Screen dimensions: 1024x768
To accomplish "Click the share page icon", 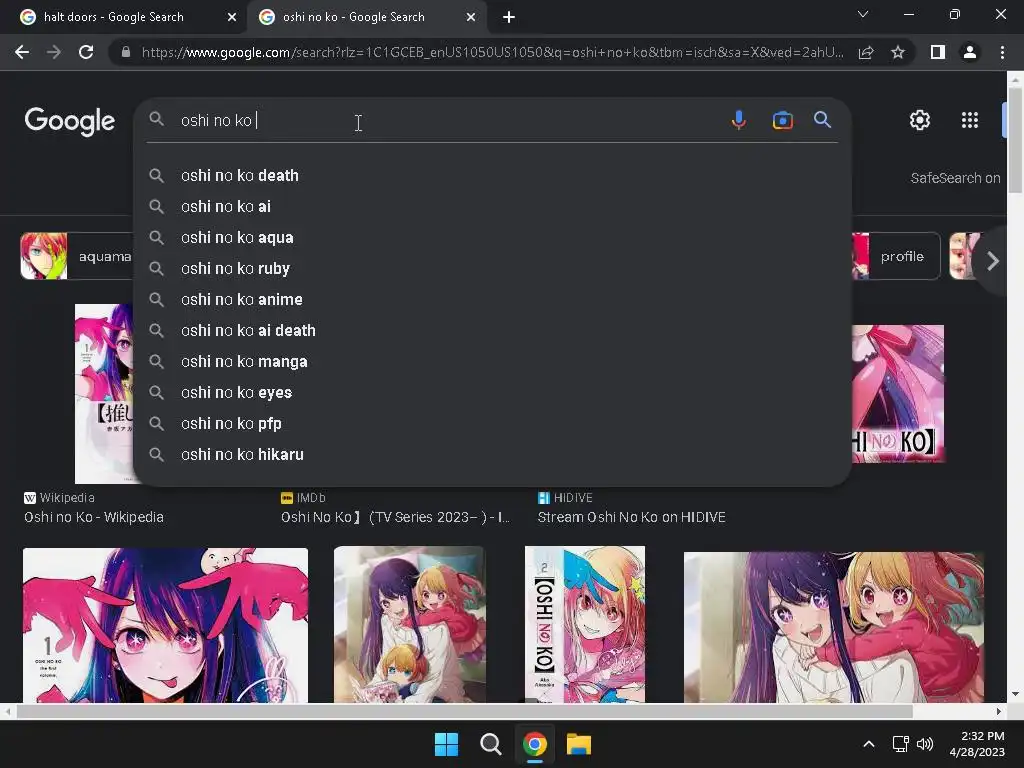I will point(866,52).
